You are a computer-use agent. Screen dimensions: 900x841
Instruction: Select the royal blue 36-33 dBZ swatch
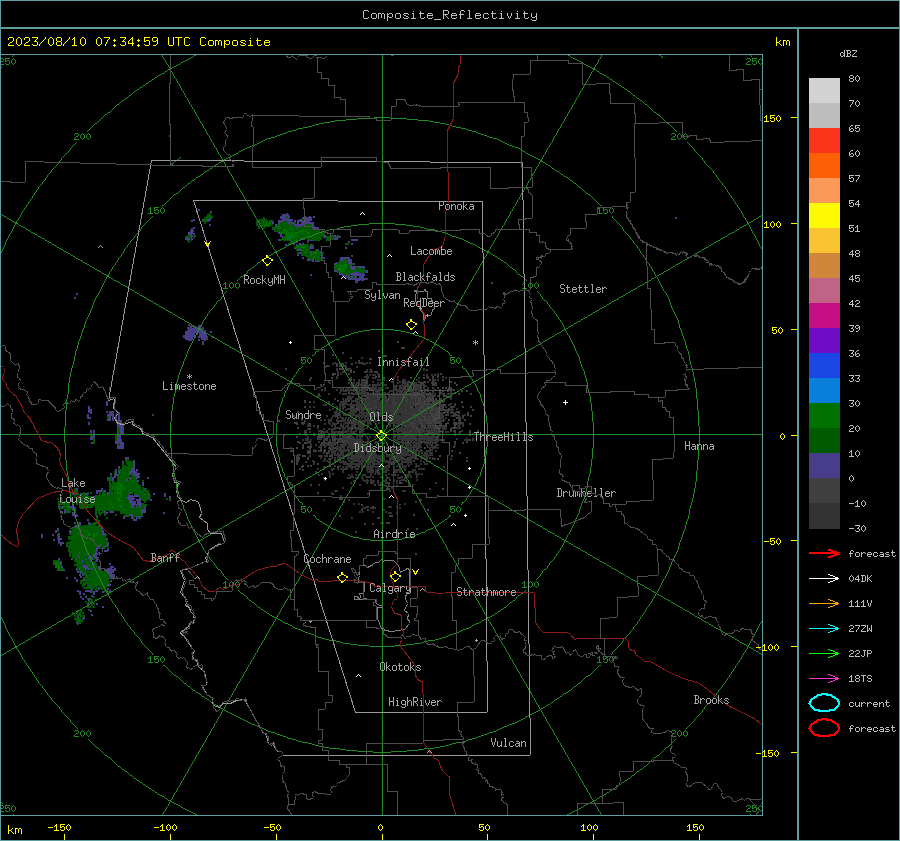coord(824,366)
